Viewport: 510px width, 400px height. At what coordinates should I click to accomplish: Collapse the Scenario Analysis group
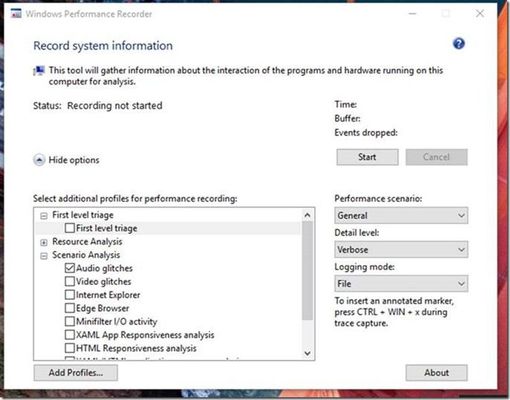click(44, 256)
